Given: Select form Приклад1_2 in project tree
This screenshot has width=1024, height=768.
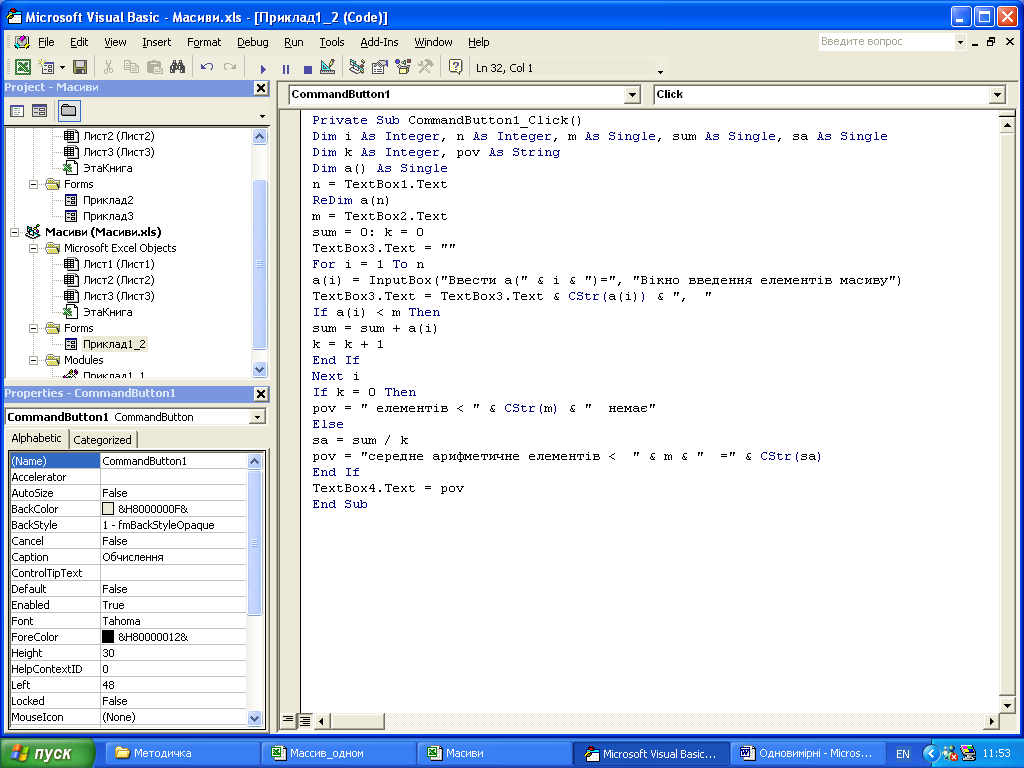Looking at the screenshot, I should (x=114, y=344).
